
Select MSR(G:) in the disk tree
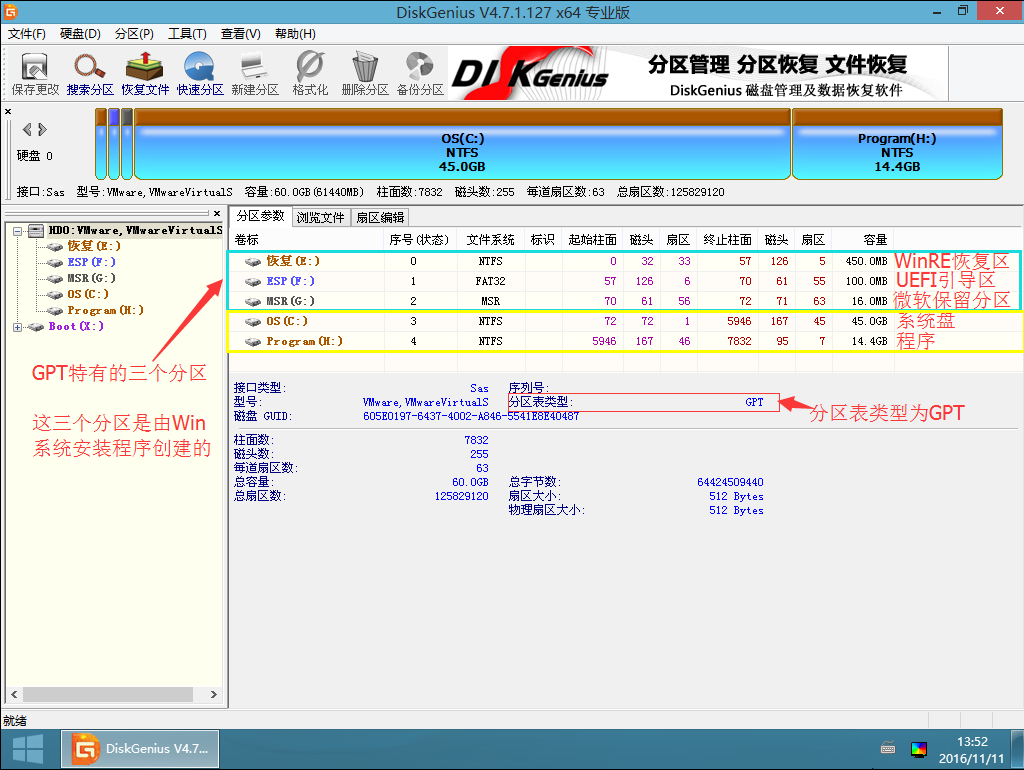91,278
